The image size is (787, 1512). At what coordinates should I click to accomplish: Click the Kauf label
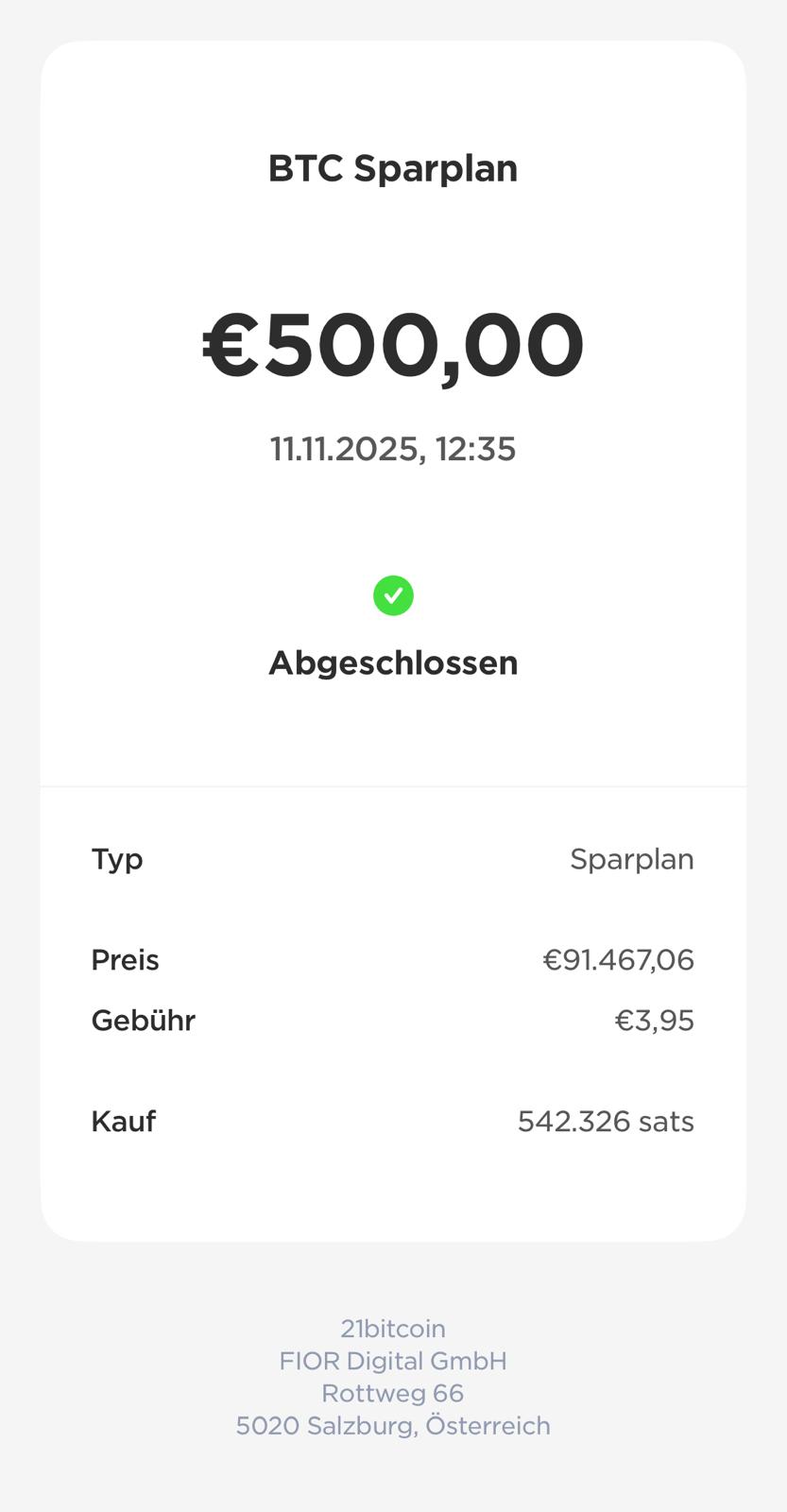[123, 1122]
